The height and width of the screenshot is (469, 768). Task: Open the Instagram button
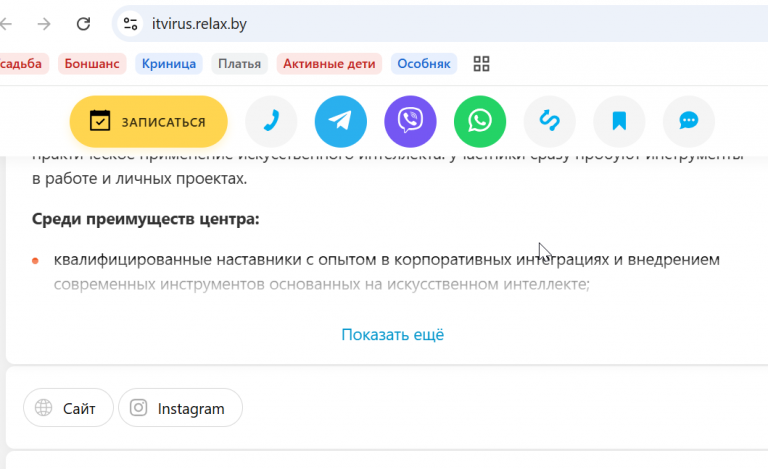point(180,408)
